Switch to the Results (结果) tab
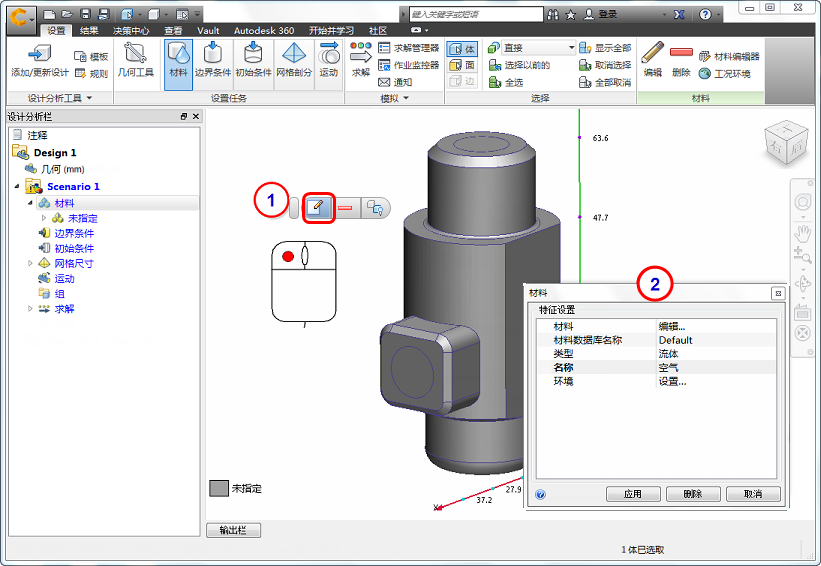Screen dimensions: 821x566 (89, 30)
